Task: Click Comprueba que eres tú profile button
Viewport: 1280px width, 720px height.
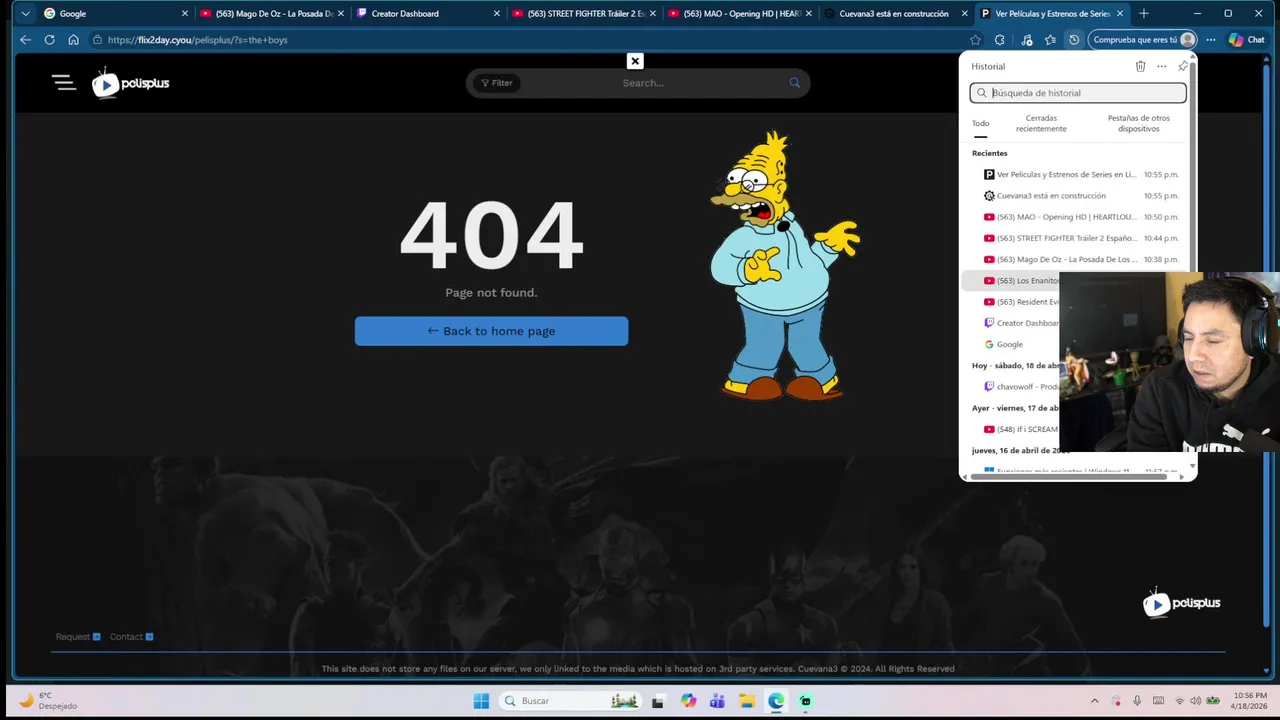Action: click(1143, 40)
